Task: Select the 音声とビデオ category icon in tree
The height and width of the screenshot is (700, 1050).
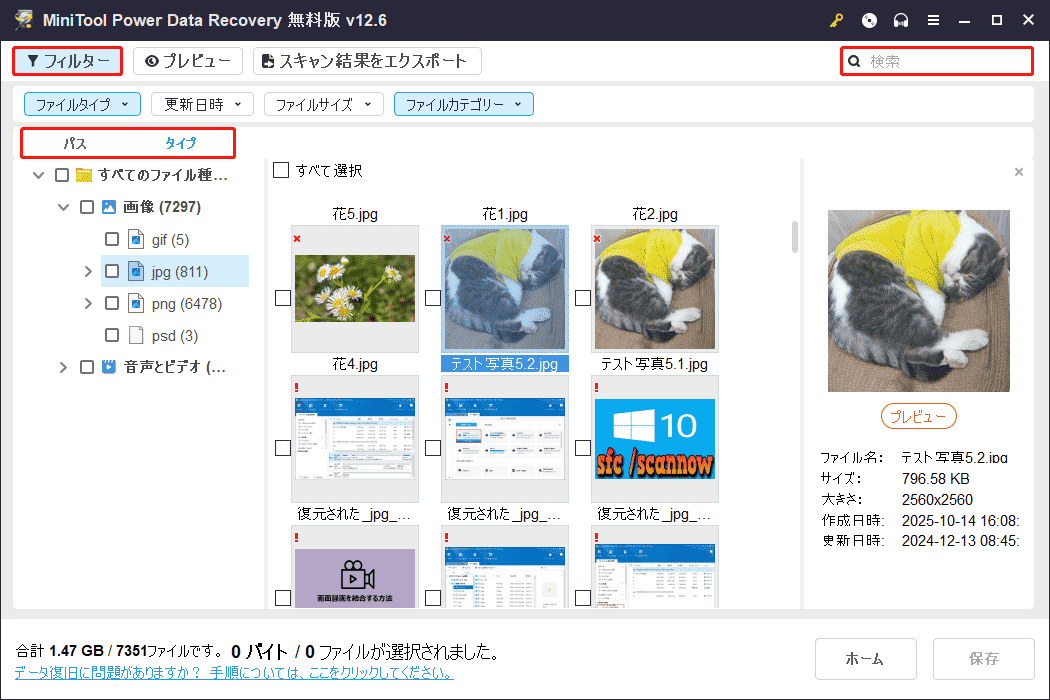Action: pos(108,367)
